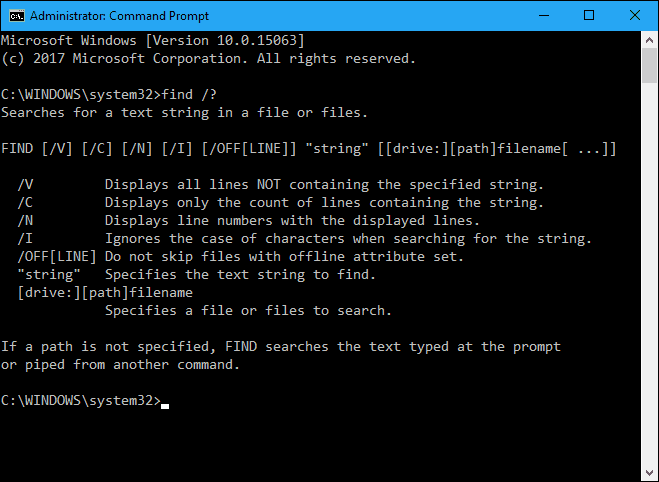Click the /OFF[LINE] option description
The image size is (659, 482).
click(284, 256)
